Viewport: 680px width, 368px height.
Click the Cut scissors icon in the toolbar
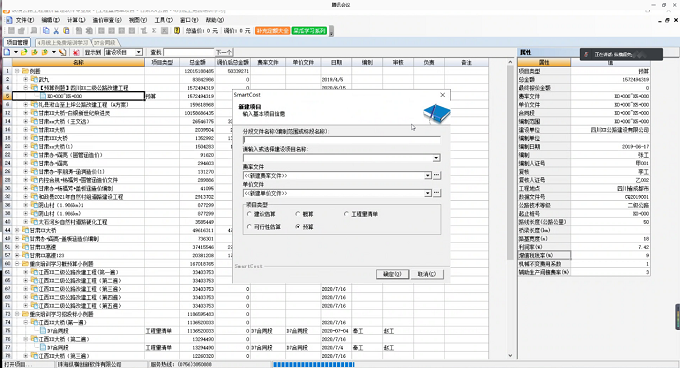point(56,30)
